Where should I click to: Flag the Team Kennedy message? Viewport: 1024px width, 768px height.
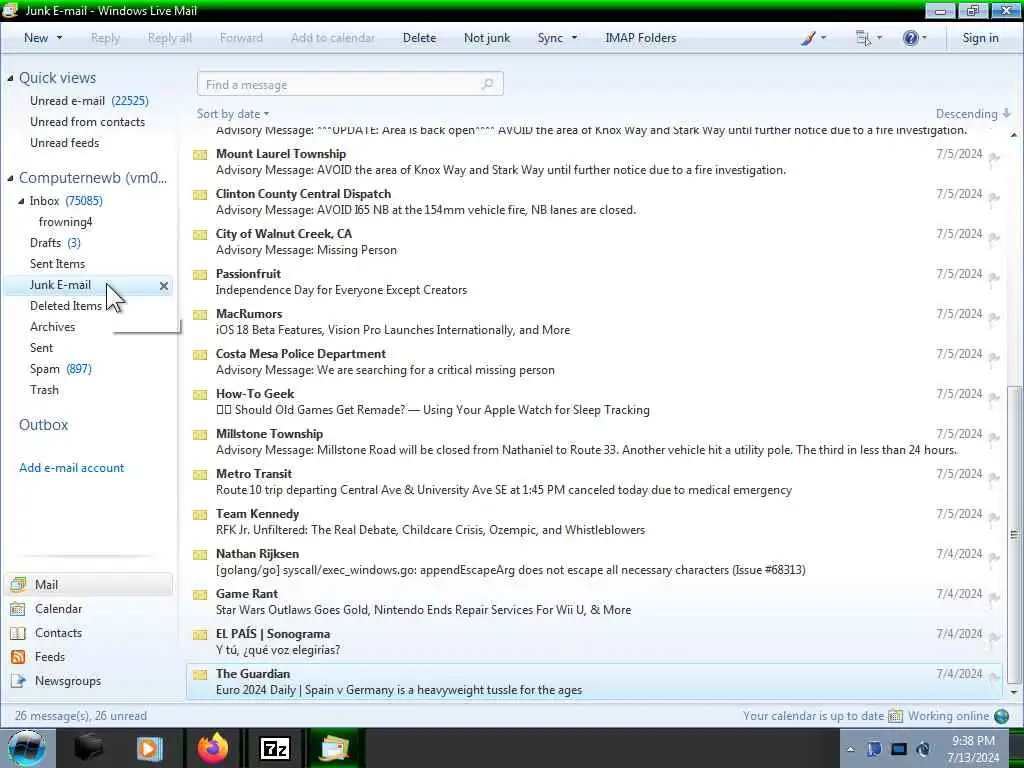(993, 519)
